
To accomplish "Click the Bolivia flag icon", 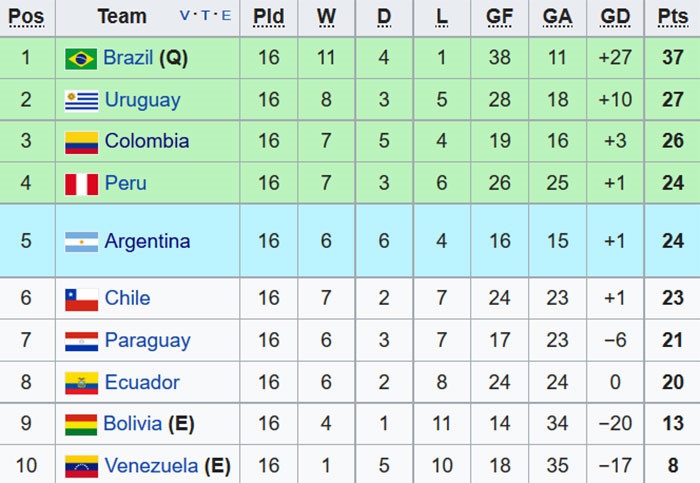I will (81, 424).
